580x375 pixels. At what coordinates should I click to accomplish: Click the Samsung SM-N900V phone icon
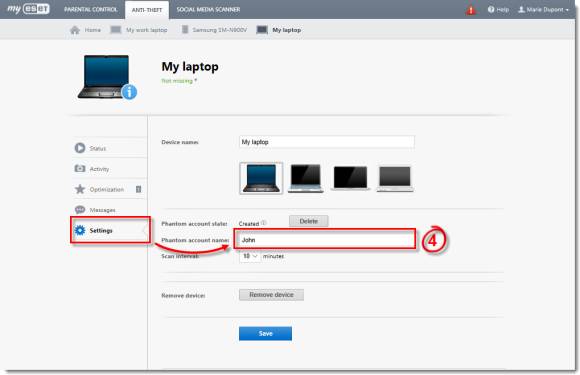click(x=185, y=30)
